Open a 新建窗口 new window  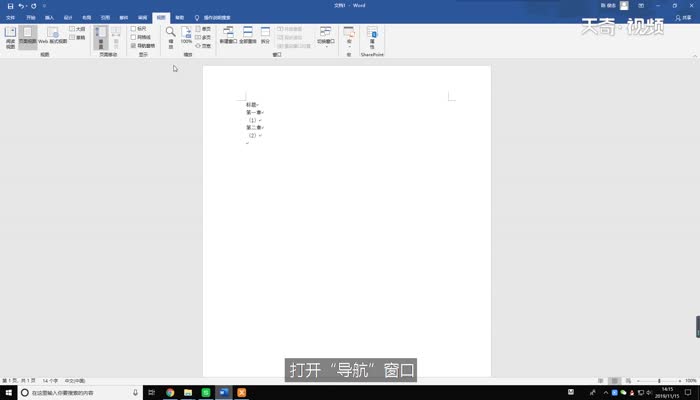click(228, 35)
